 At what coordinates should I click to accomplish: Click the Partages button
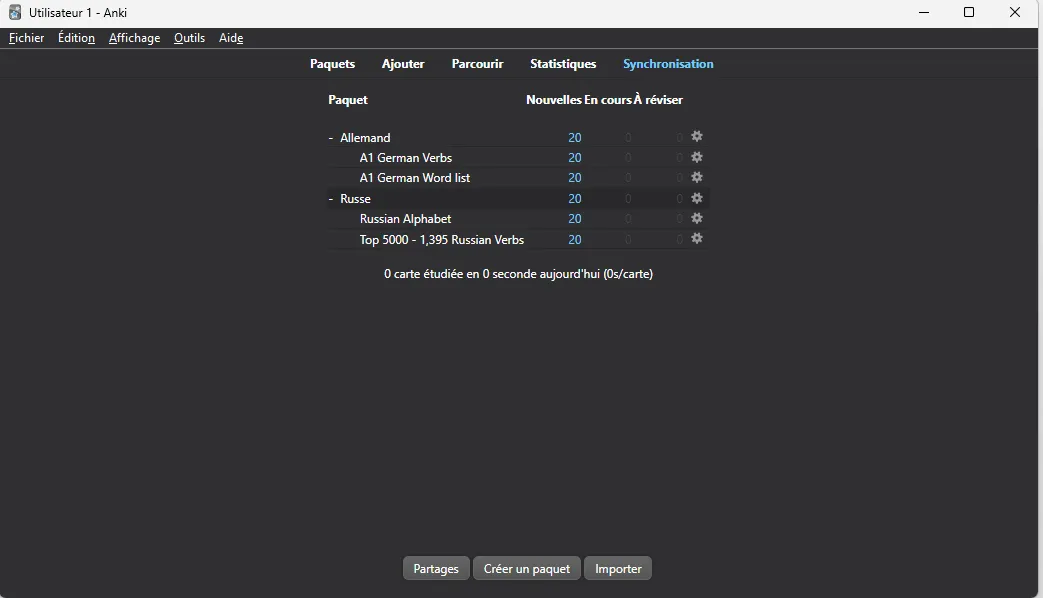(436, 568)
